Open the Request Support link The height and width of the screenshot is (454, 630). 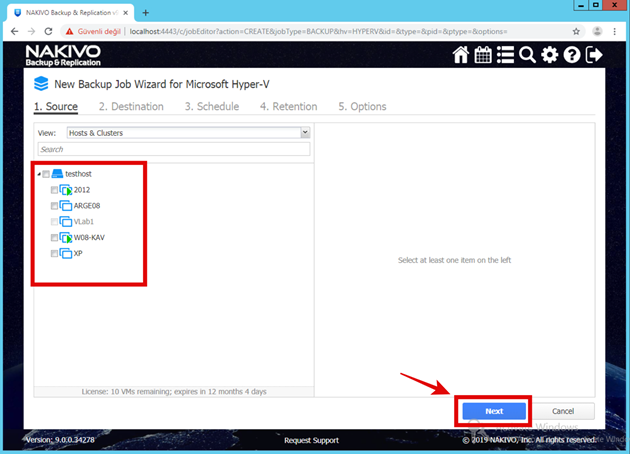(311, 440)
